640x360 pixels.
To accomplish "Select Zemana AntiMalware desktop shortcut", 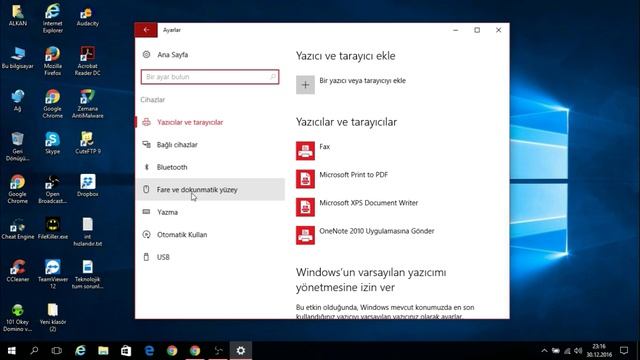I will pyautogui.click(x=87, y=104).
